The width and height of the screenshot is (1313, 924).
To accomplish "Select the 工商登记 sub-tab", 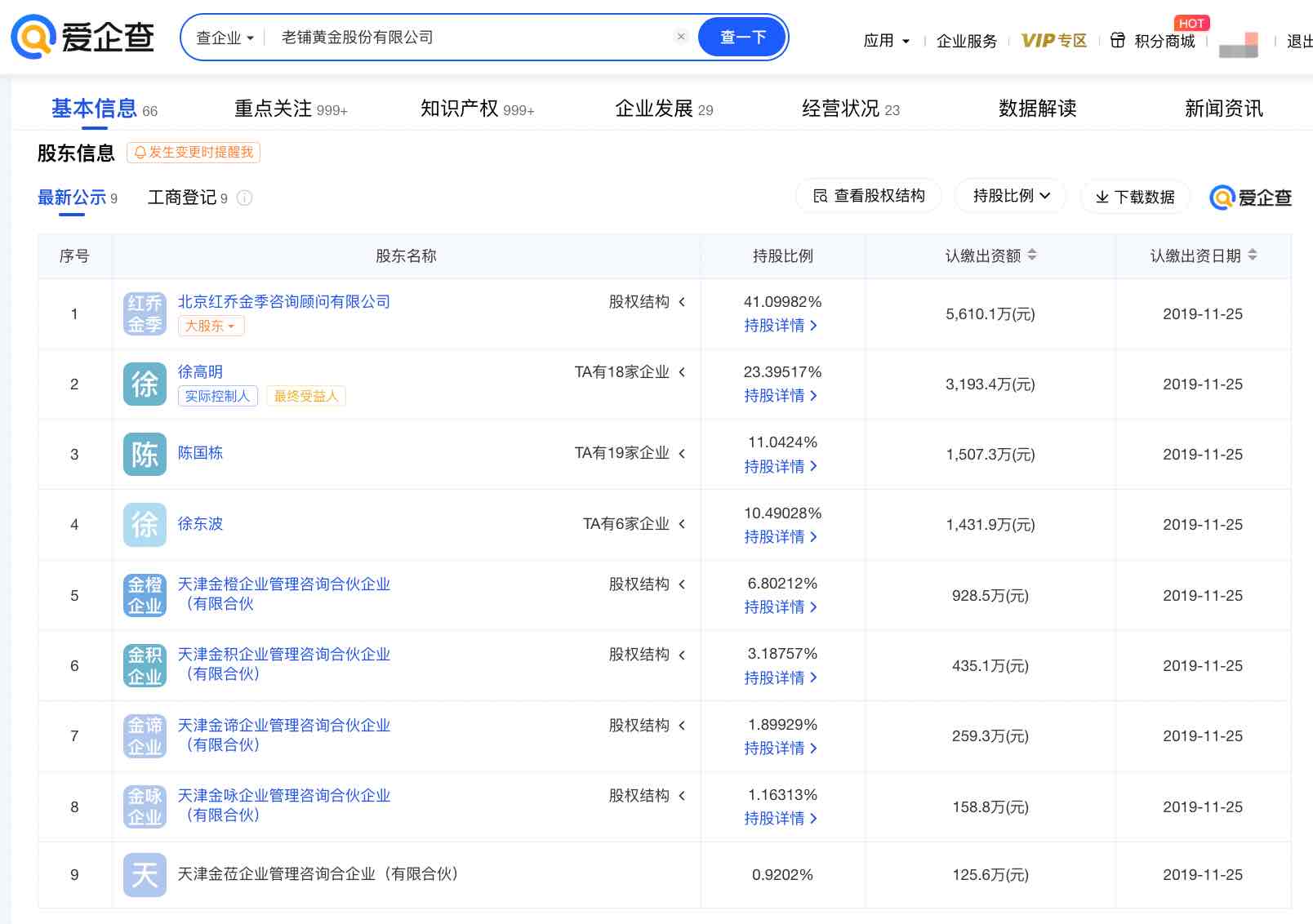I will pyautogui.click(x=187, y=198).
